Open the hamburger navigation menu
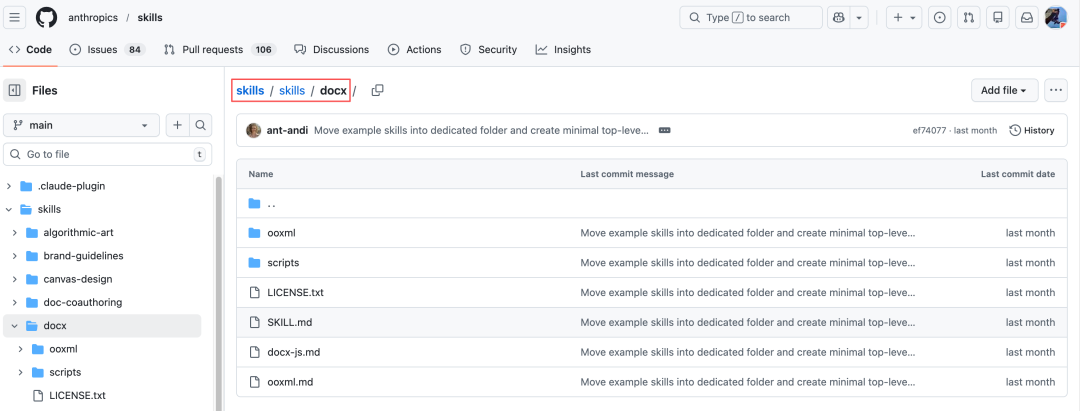This screenshot has width=1080, height=411. (15, 17)
